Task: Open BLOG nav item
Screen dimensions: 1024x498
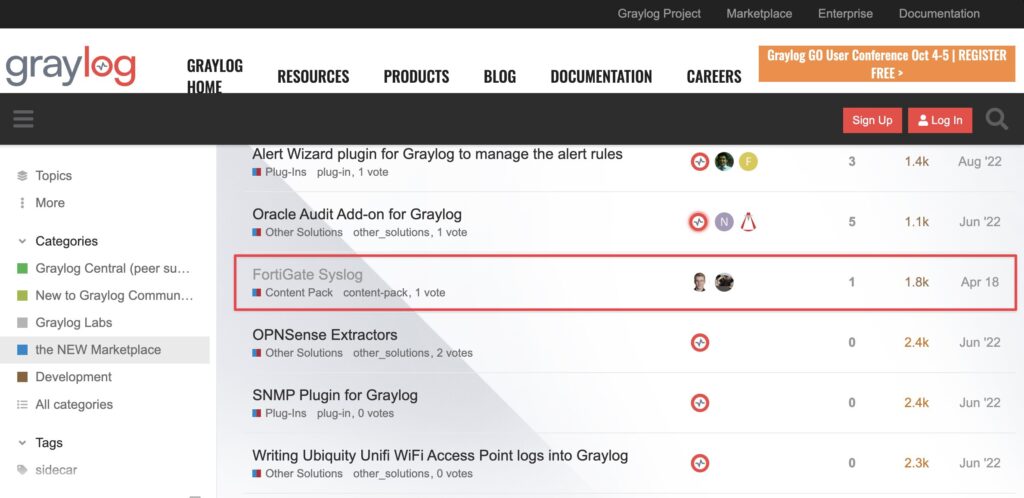Action: pyautogui.click(x=500, y=76)
